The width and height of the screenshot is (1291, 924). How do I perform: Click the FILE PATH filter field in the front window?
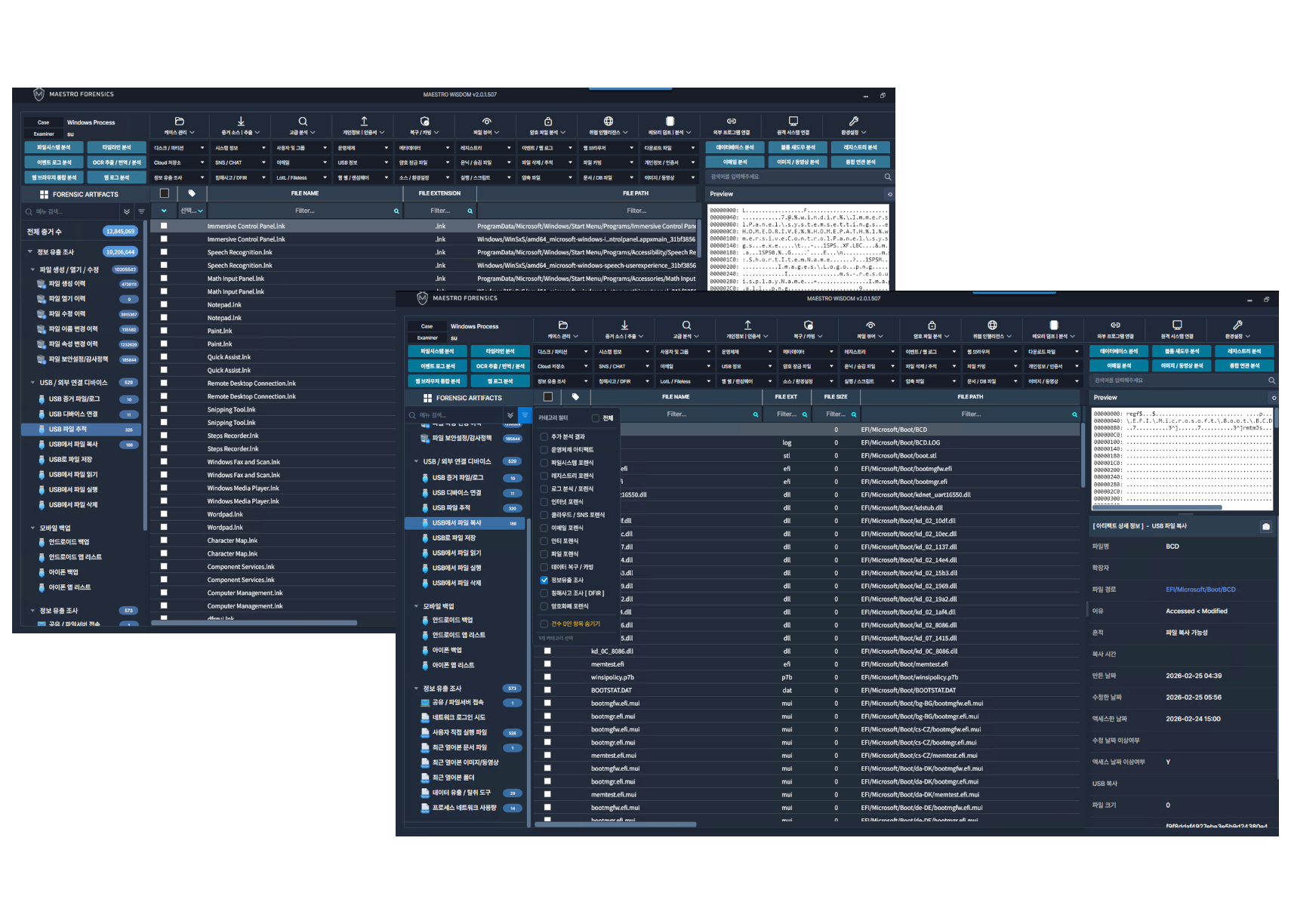coord(971,414)
